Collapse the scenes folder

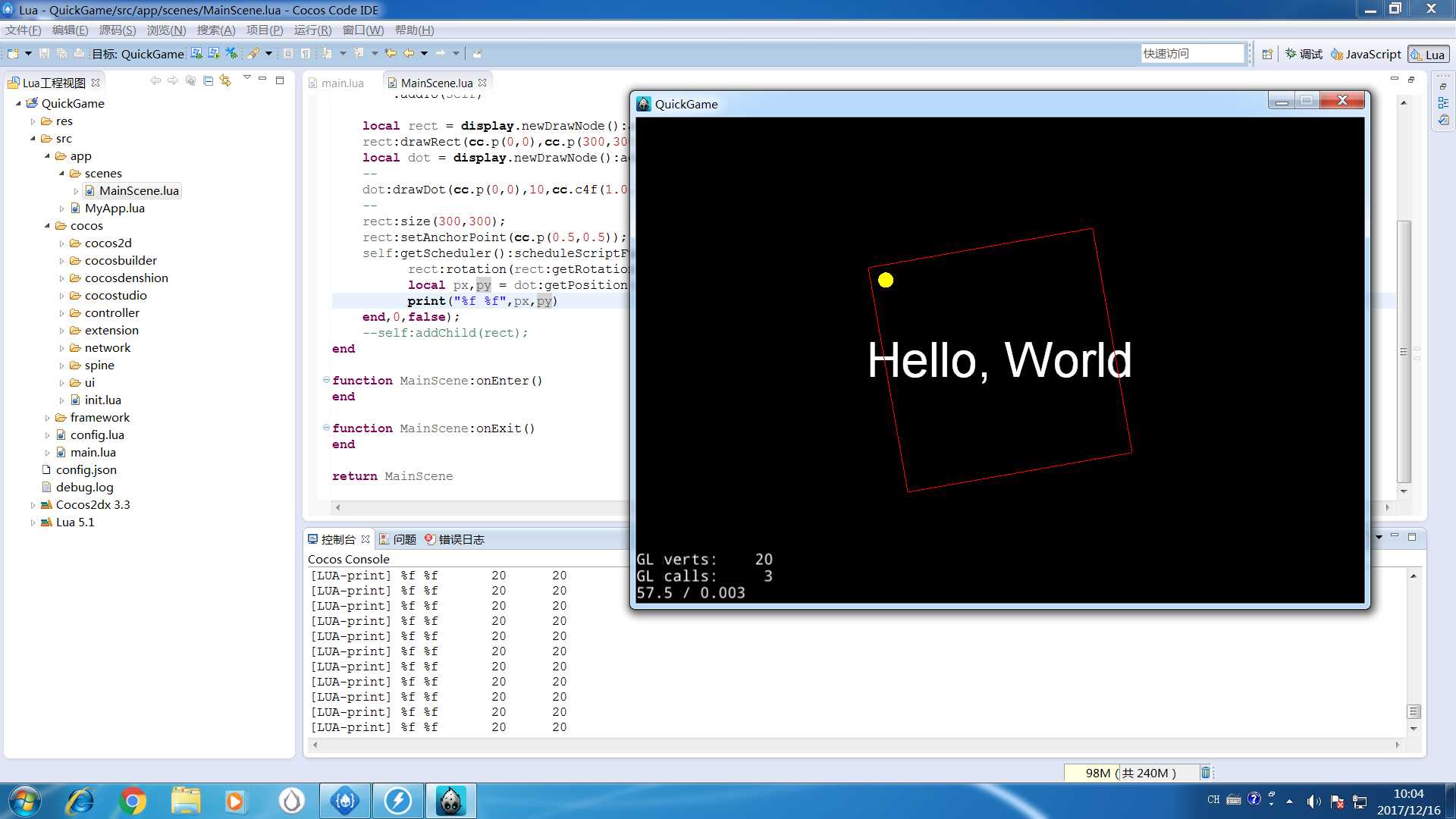pyautogui.click(x=62, y=174)
